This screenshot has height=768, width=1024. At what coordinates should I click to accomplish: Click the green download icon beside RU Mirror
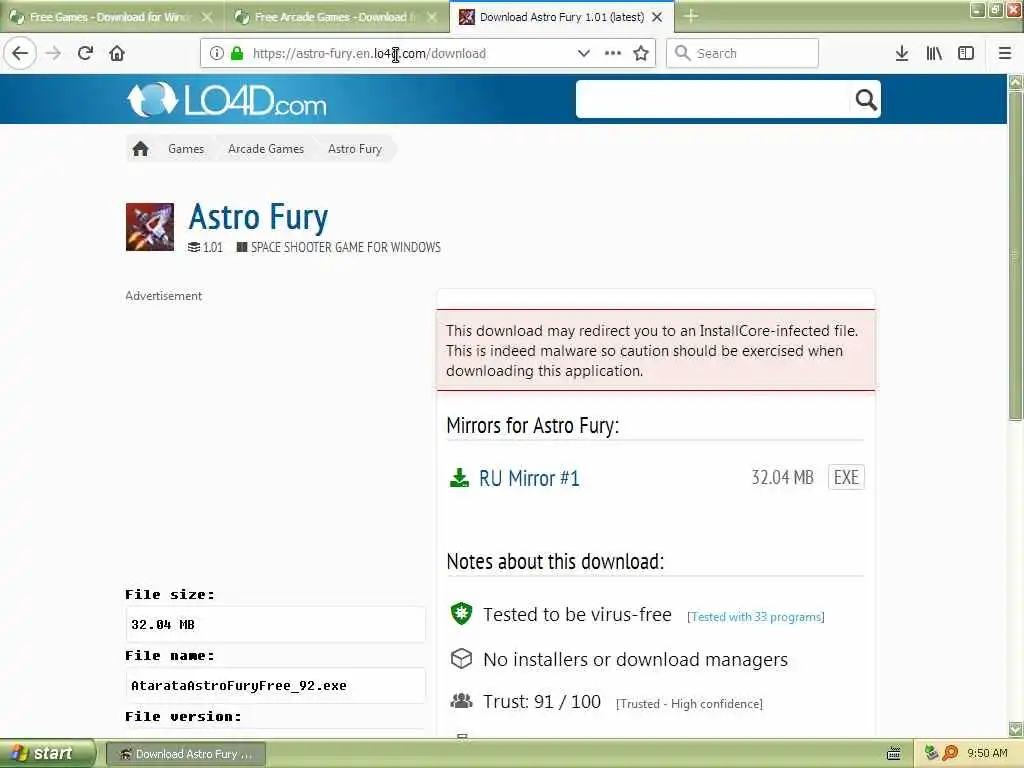point(459,478)
